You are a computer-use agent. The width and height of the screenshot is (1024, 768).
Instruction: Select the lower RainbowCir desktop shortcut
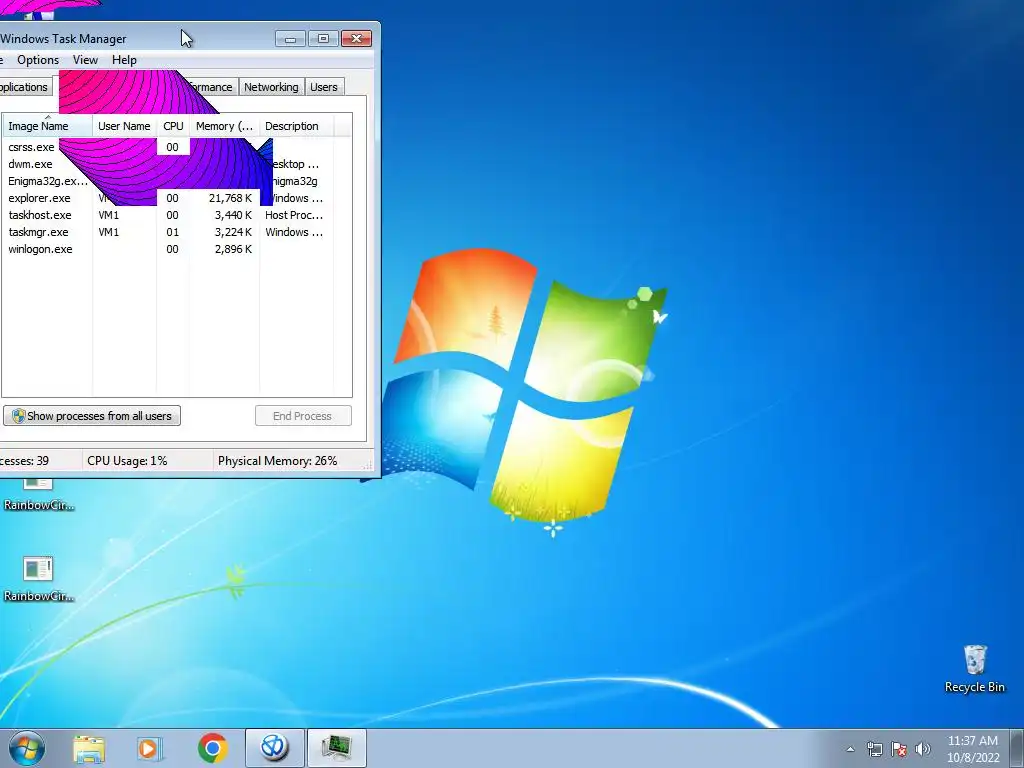click(38, 579)
